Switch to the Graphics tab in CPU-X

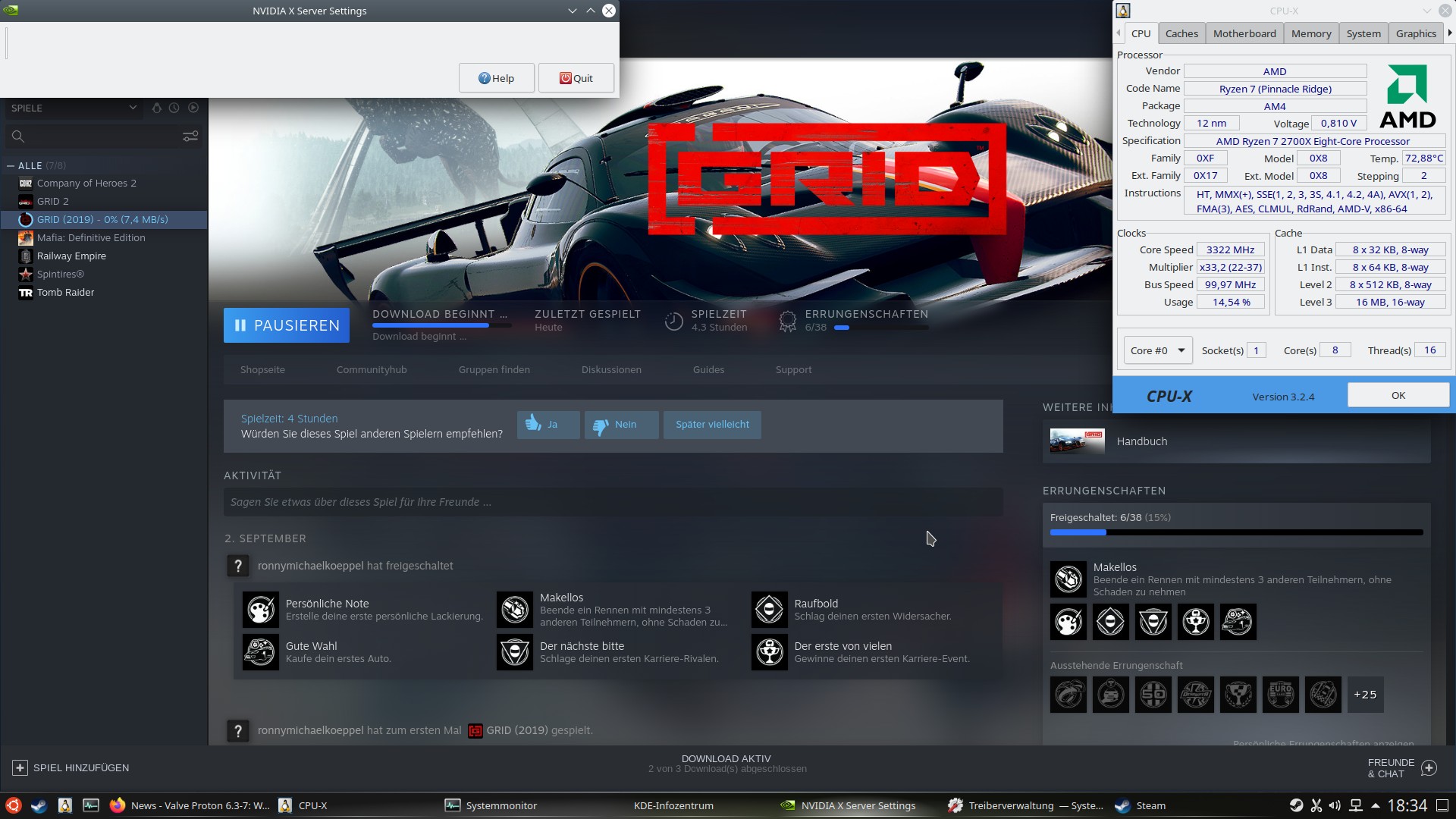tap(1415, 33)
